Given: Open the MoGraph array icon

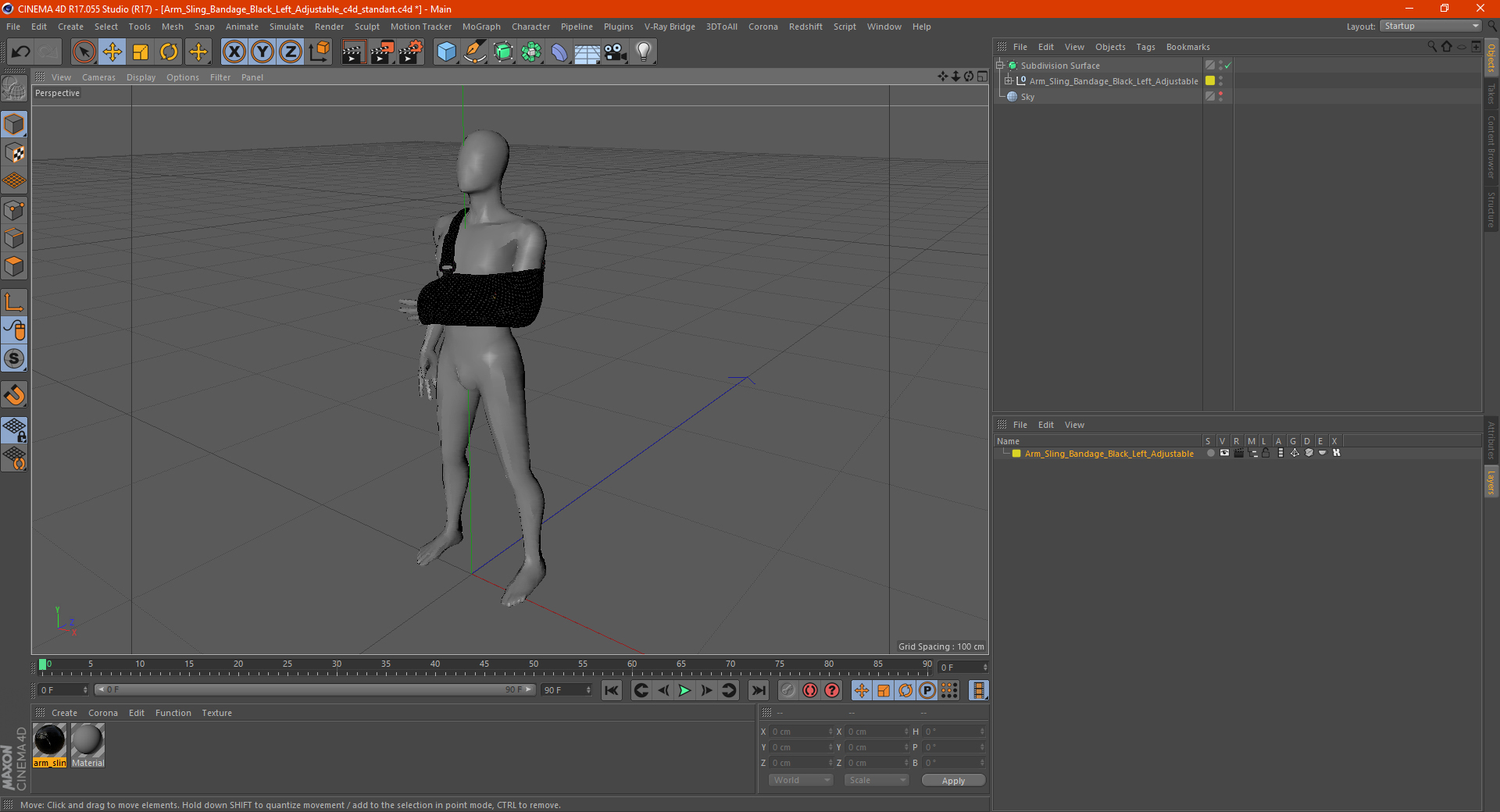Looking at the screenshot, I should point(531,52).
